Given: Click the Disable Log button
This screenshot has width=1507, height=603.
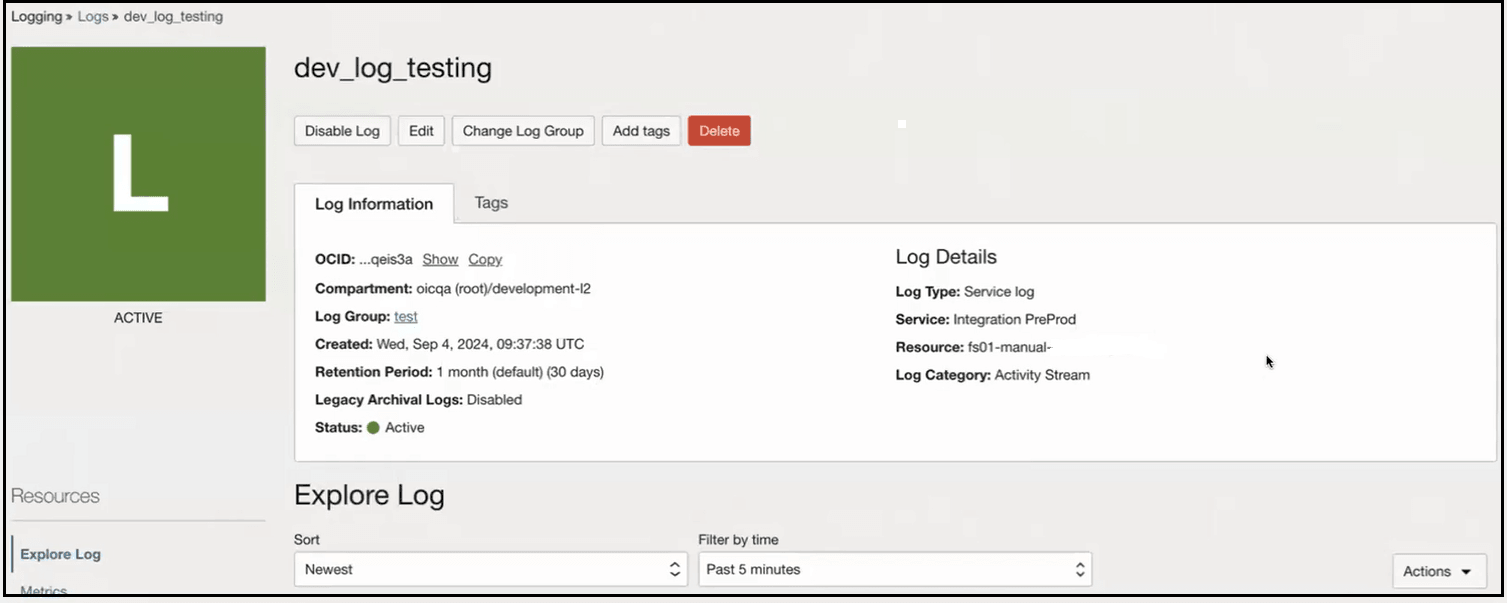Looking at the screenshot, I should [x=342, y=131].
